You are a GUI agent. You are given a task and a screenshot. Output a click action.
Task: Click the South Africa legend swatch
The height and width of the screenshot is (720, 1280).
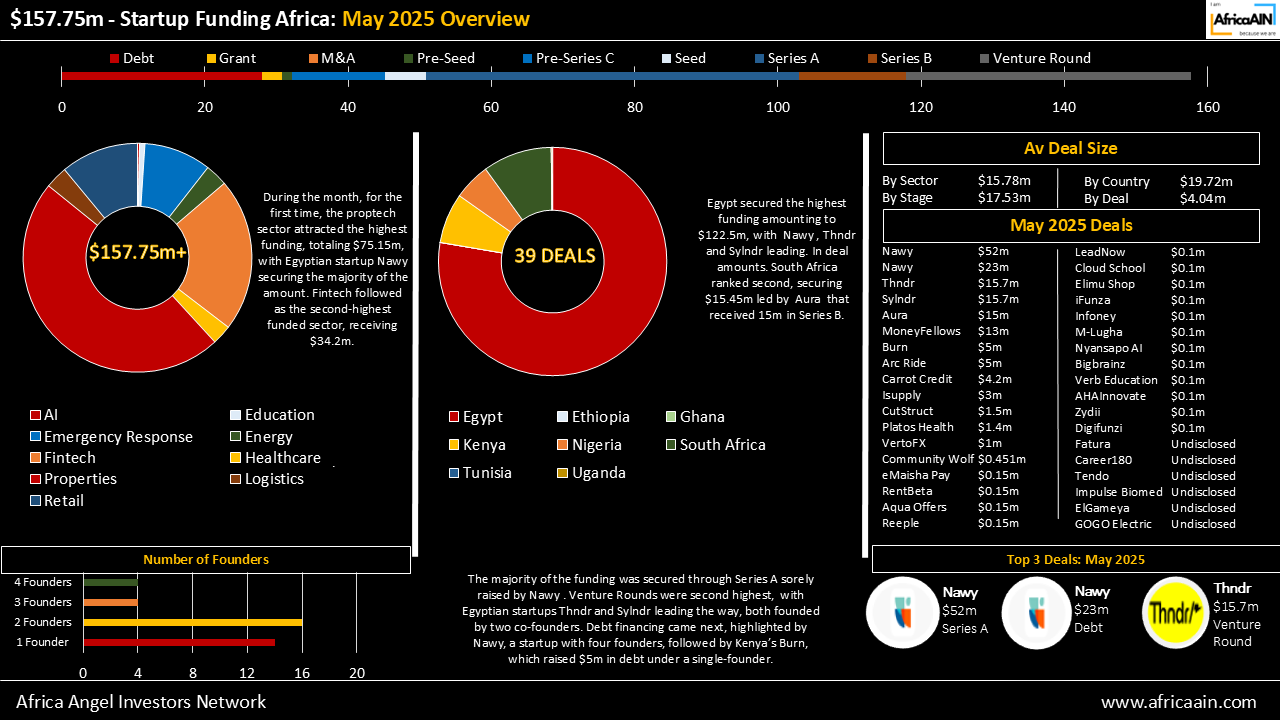671,445
